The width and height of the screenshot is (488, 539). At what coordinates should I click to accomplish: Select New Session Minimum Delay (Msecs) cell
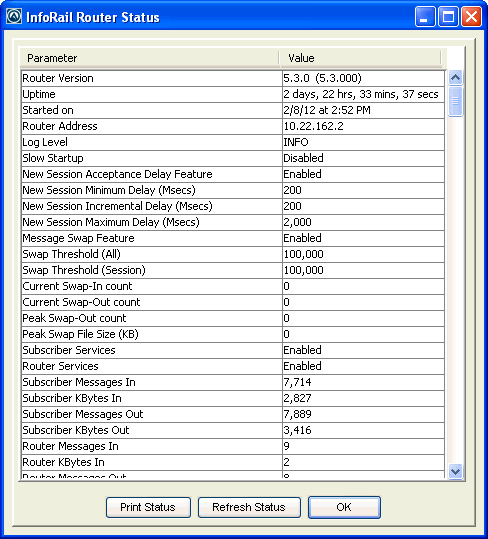click(x=152, y=190)
